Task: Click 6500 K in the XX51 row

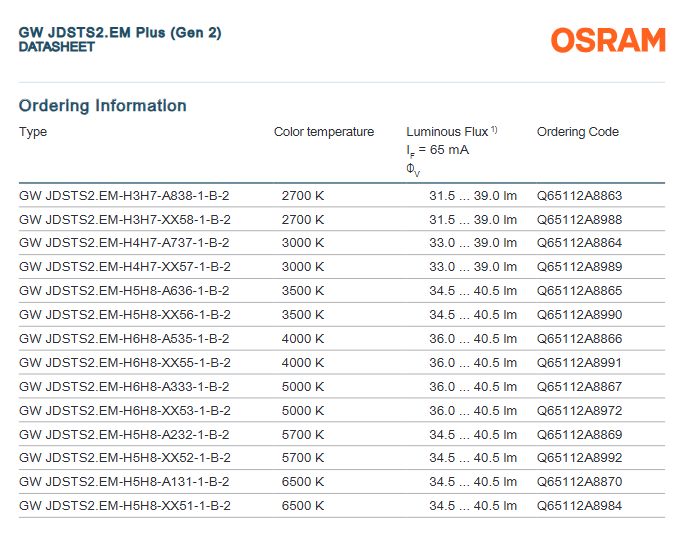Action: pyautogui.click(x=303, y=506)
